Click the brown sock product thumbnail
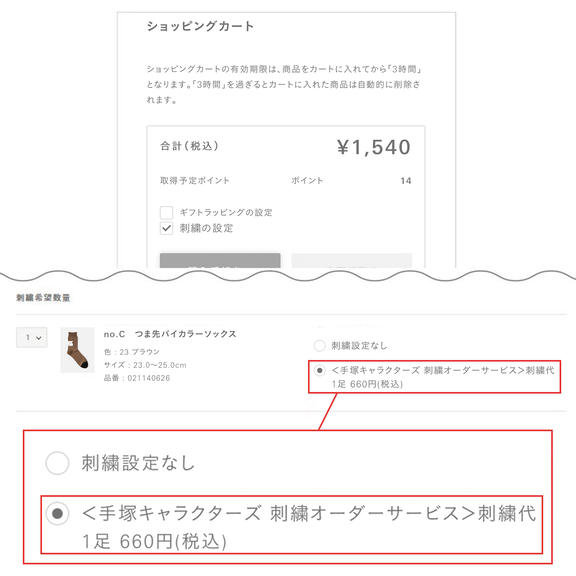Screen dimensions: 576x576 click(x=78, y=350)
